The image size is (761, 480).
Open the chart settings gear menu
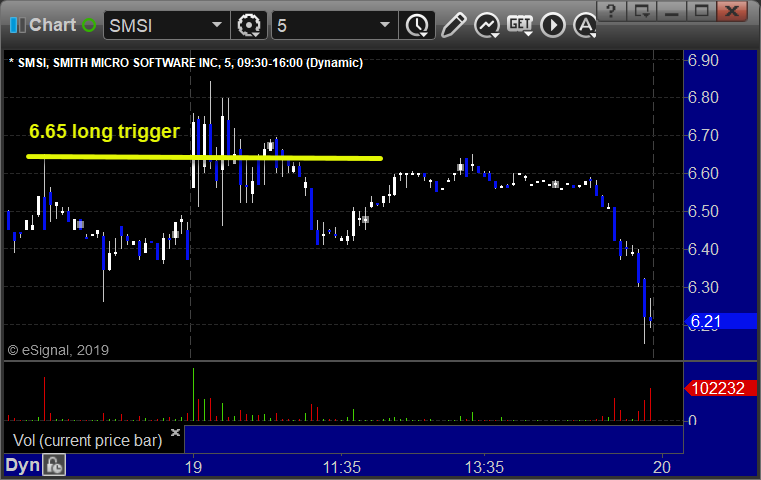249,25
